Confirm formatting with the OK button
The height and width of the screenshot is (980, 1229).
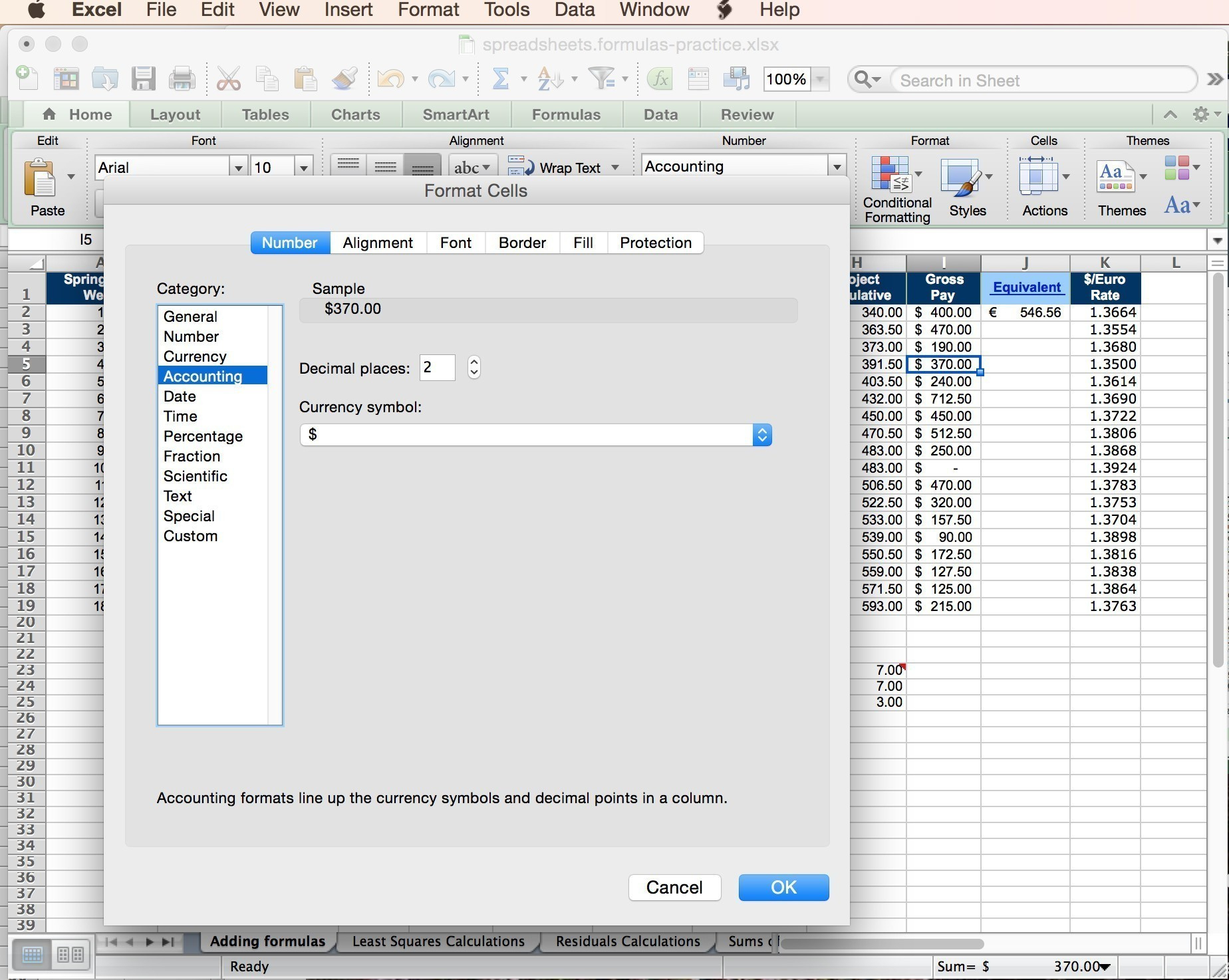click(783, 887)
